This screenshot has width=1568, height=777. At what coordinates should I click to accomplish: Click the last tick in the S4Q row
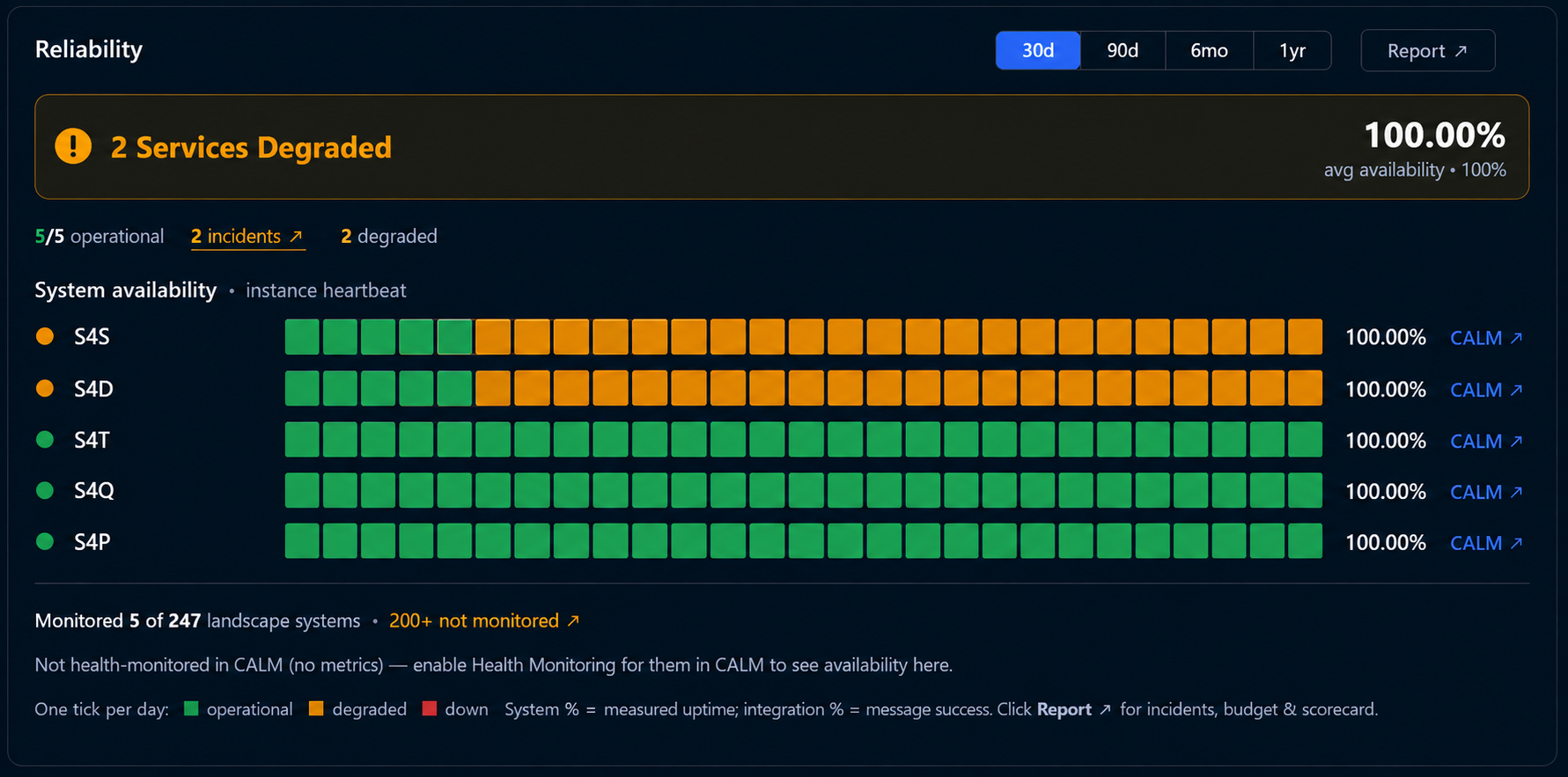(1305, 490)
